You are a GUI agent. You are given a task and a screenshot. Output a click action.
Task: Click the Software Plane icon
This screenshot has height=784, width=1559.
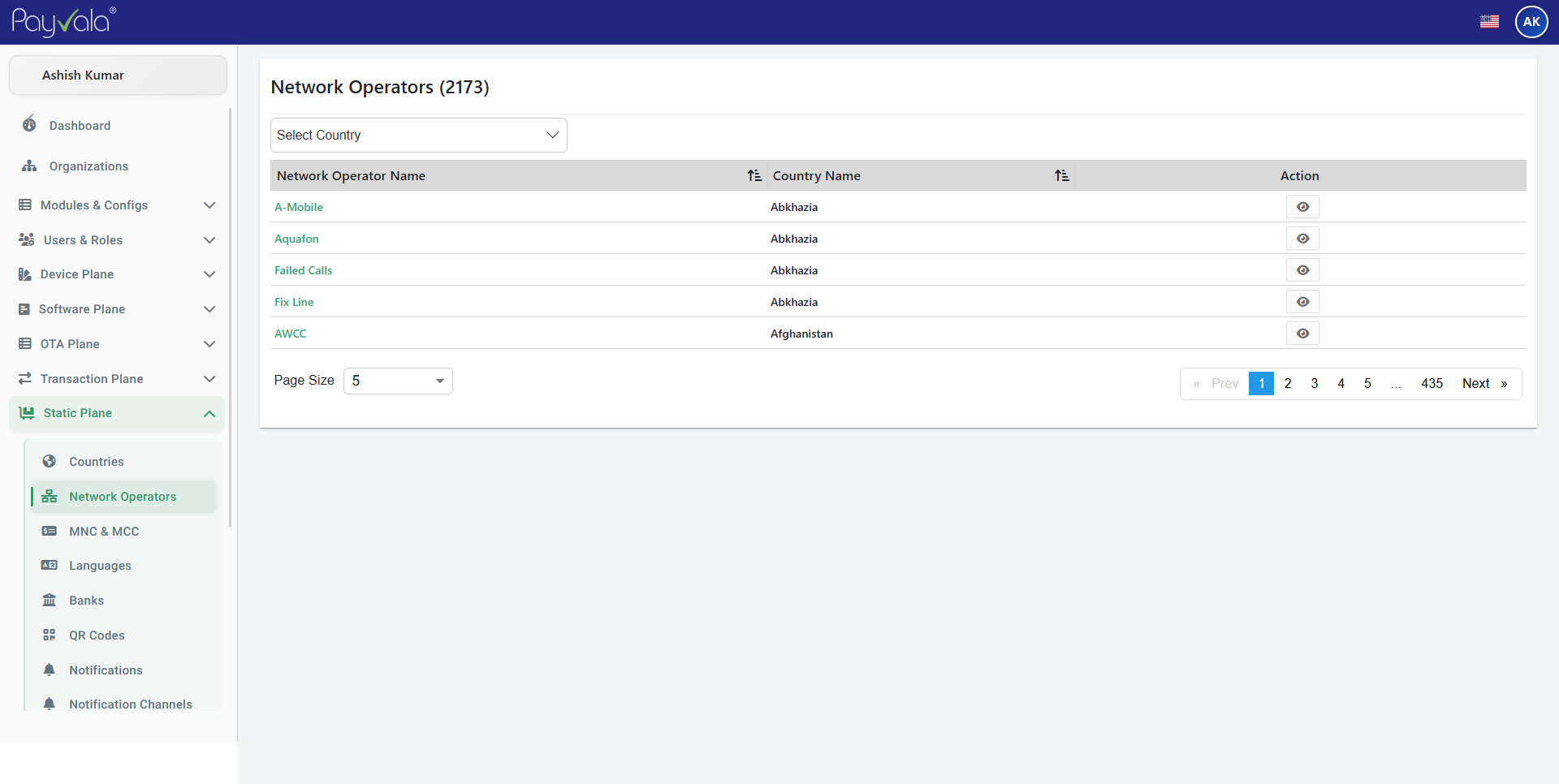click(x=24, y=309)
